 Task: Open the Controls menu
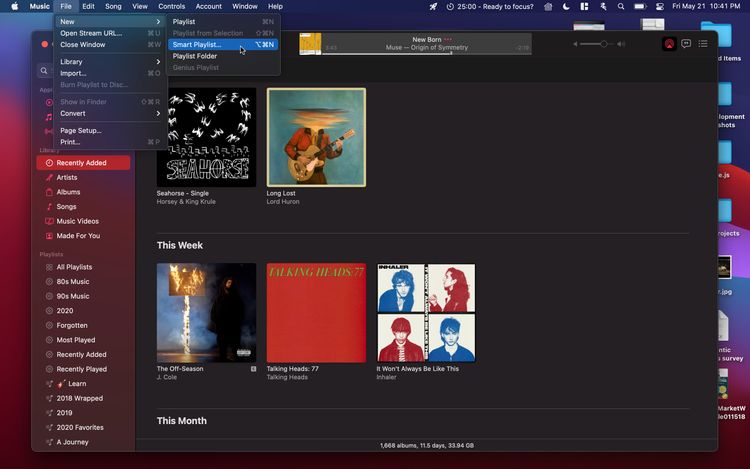pyautogui.click(x=172, y=6)
